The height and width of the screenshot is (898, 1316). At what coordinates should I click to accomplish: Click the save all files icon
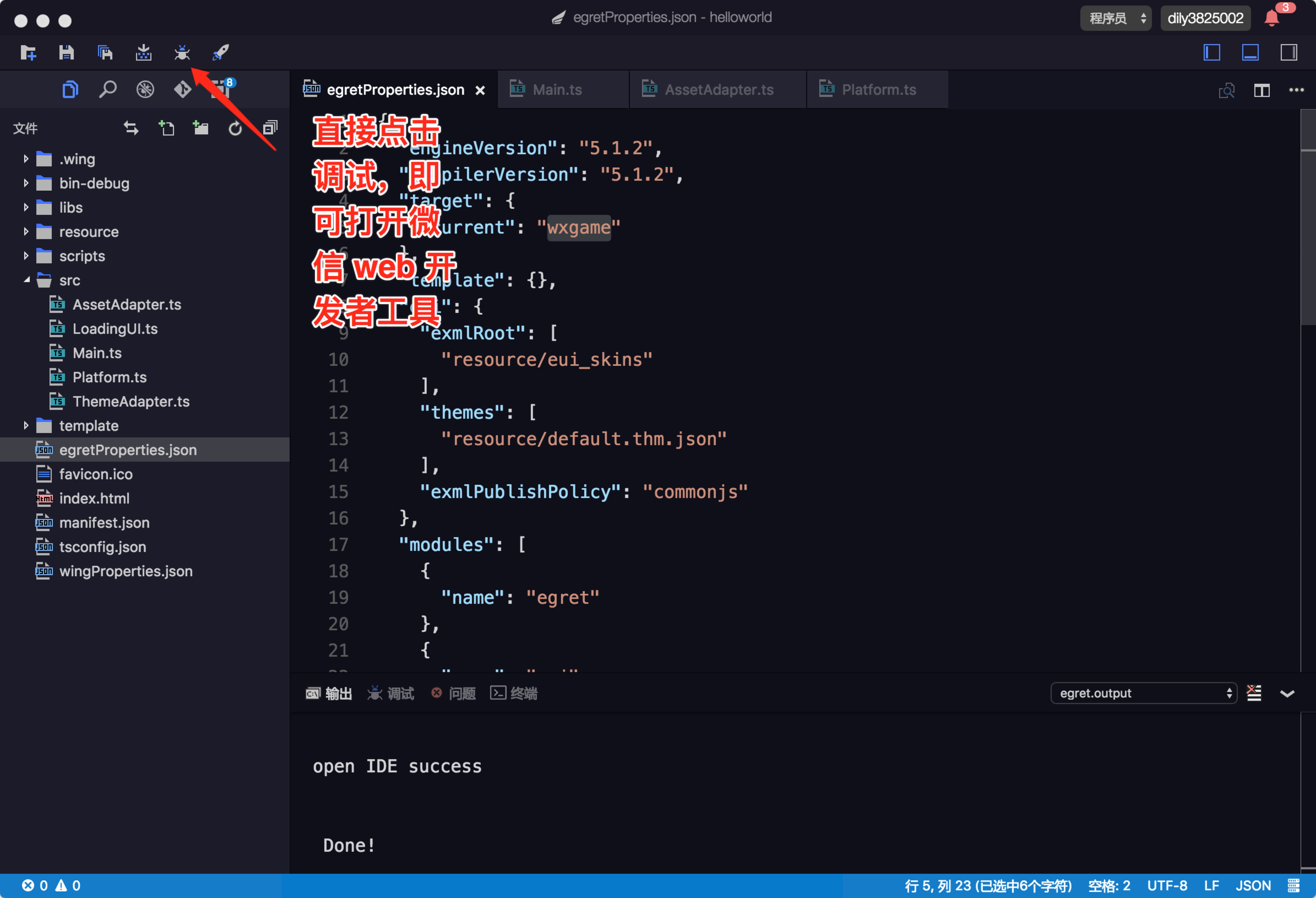pyautogui.click(x=105, y=53)
